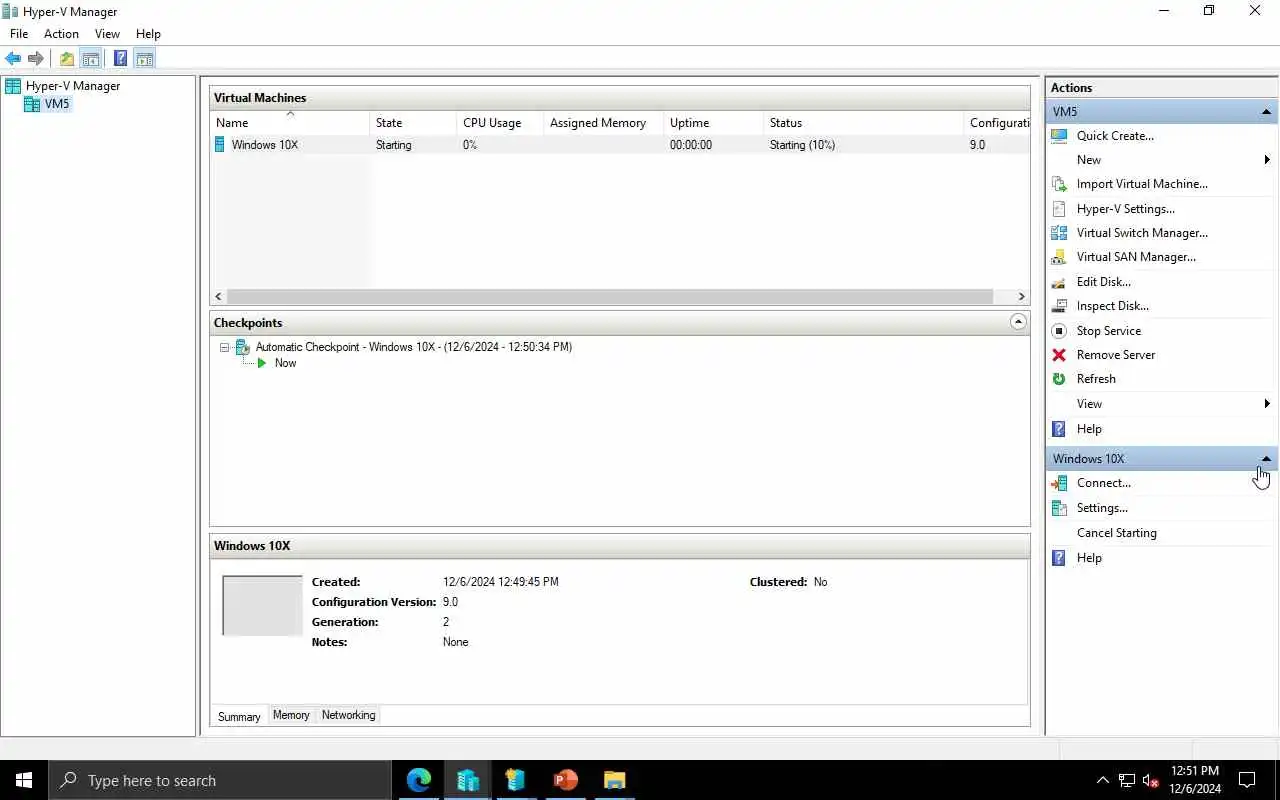1280x800 pixels.
Task: Click the taskbar search box
Action: 219,780
